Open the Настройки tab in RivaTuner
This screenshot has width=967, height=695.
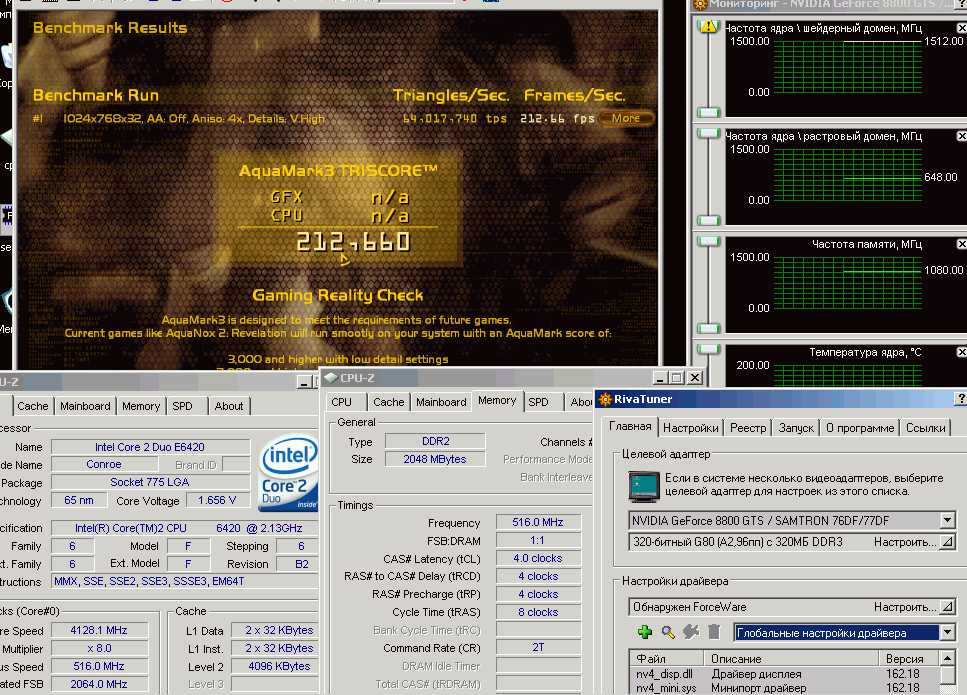point(691,428)
